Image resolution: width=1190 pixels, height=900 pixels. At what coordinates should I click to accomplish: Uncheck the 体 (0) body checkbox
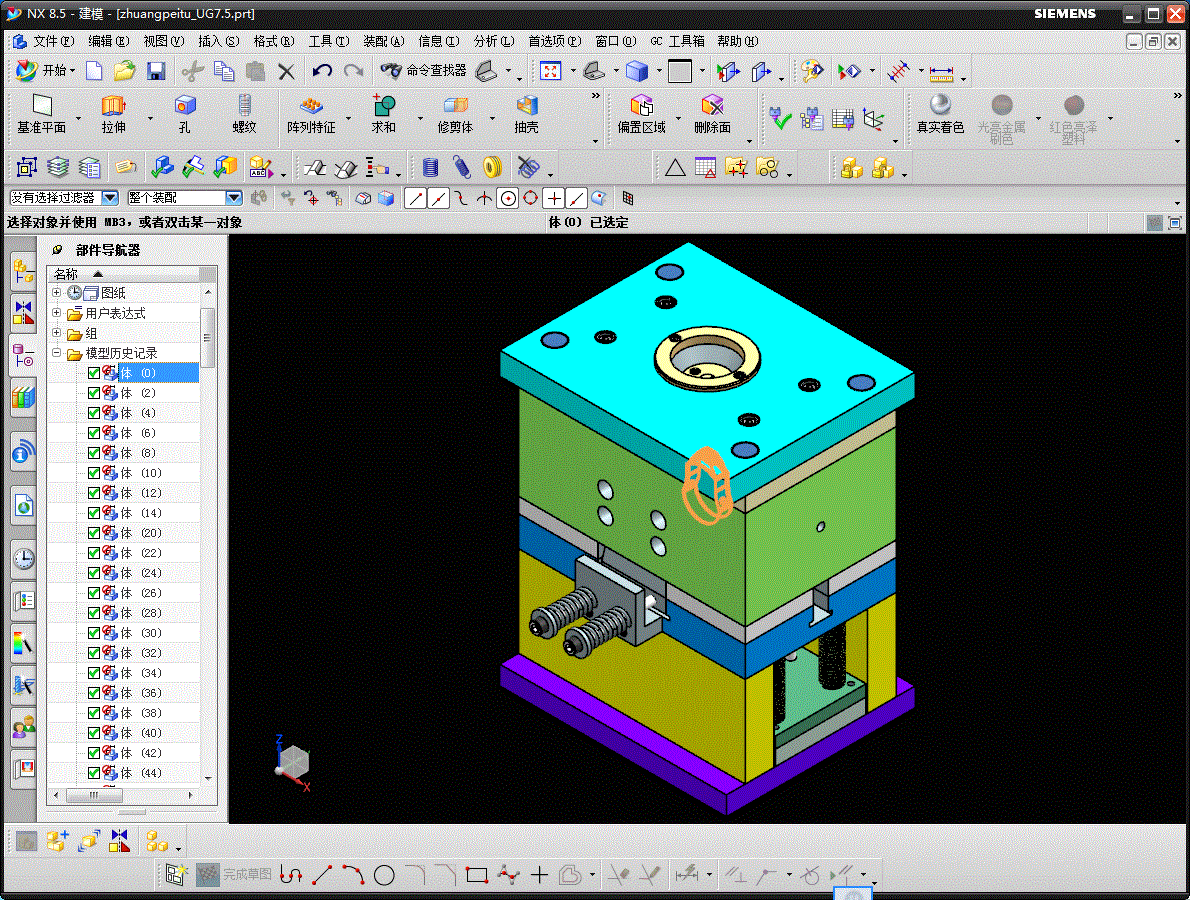(94, 373)
